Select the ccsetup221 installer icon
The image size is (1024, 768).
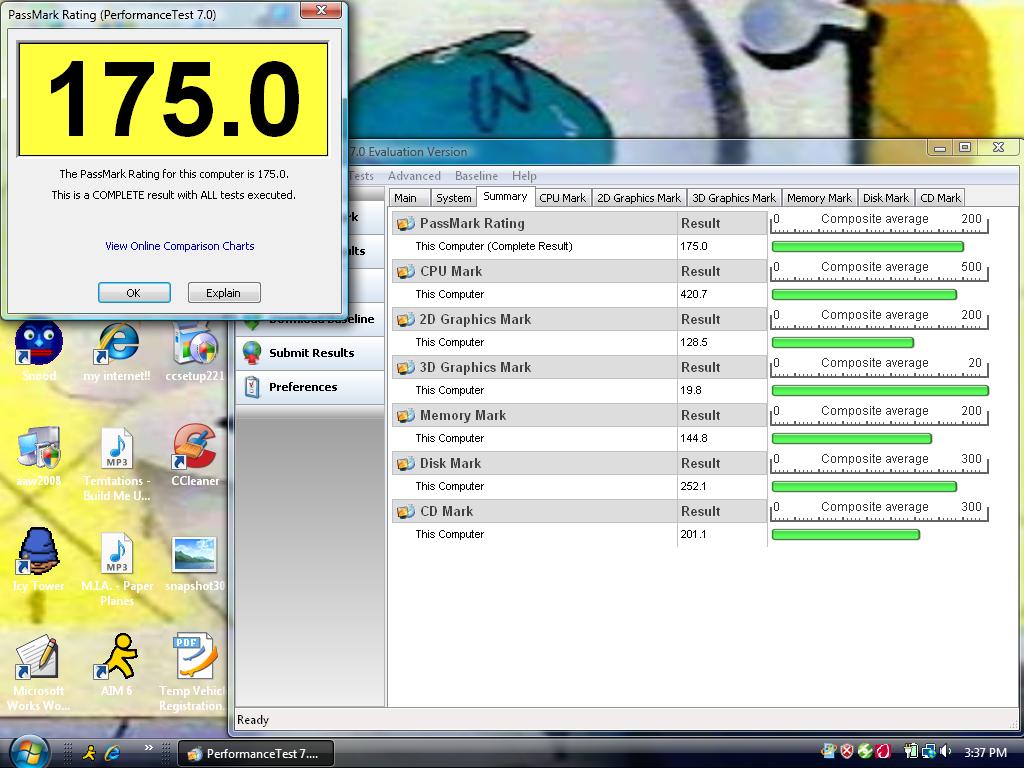tap(195, 342)
